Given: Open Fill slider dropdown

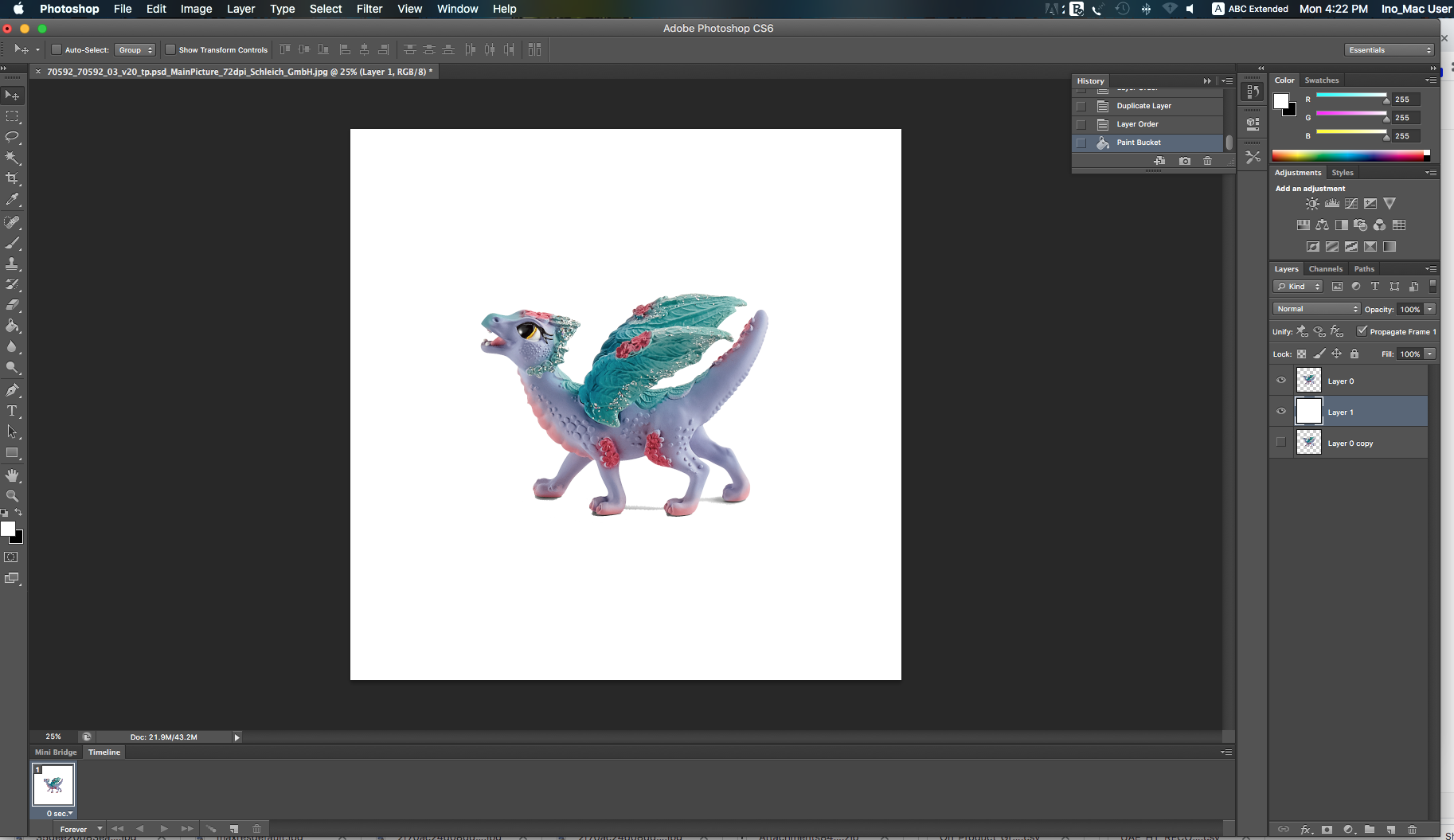Looking at the screenshot, I should 1431,354.
